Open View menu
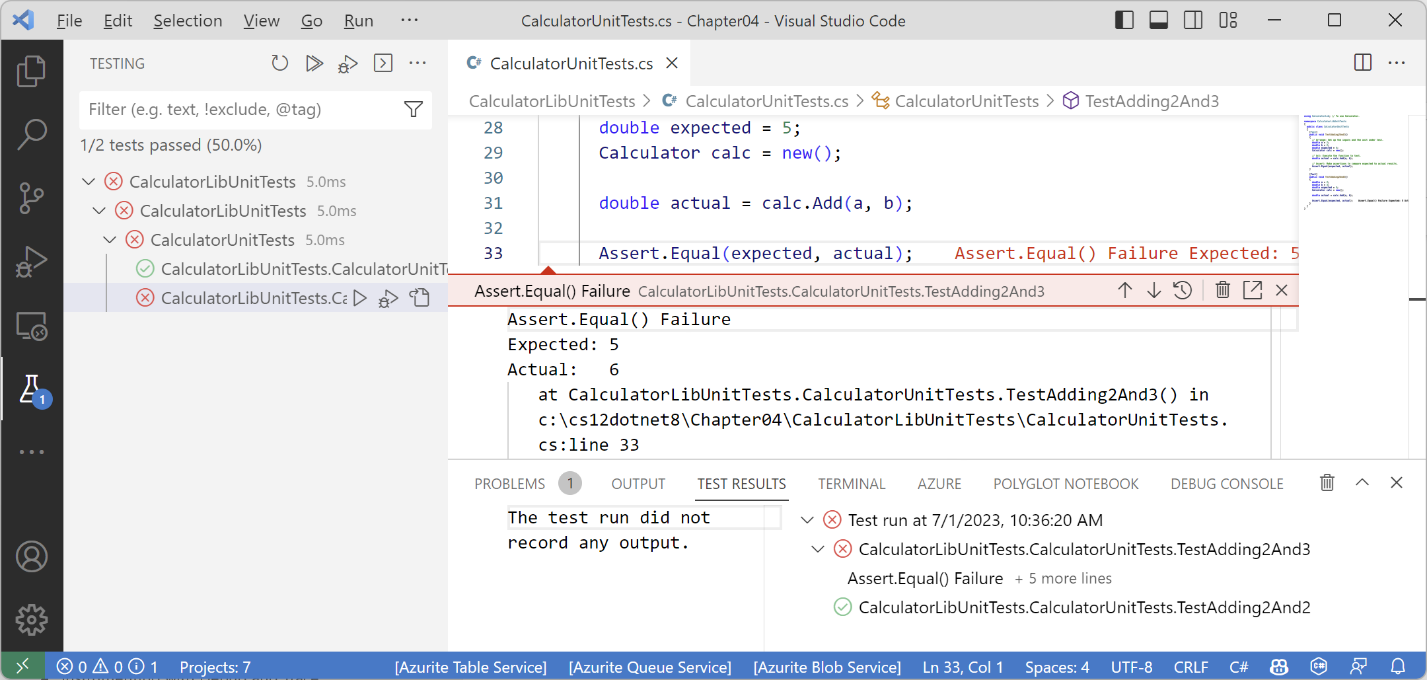 click(261, 20)
